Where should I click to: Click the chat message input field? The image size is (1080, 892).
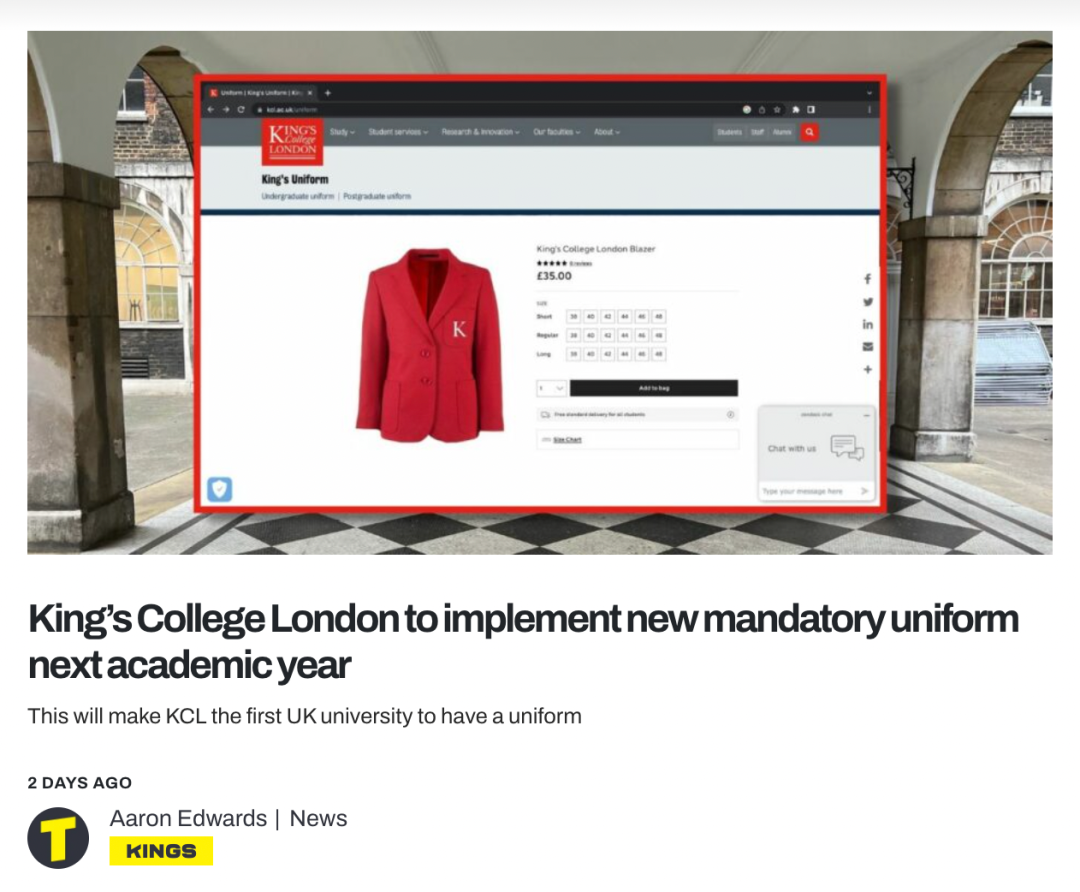coord(810,491)
